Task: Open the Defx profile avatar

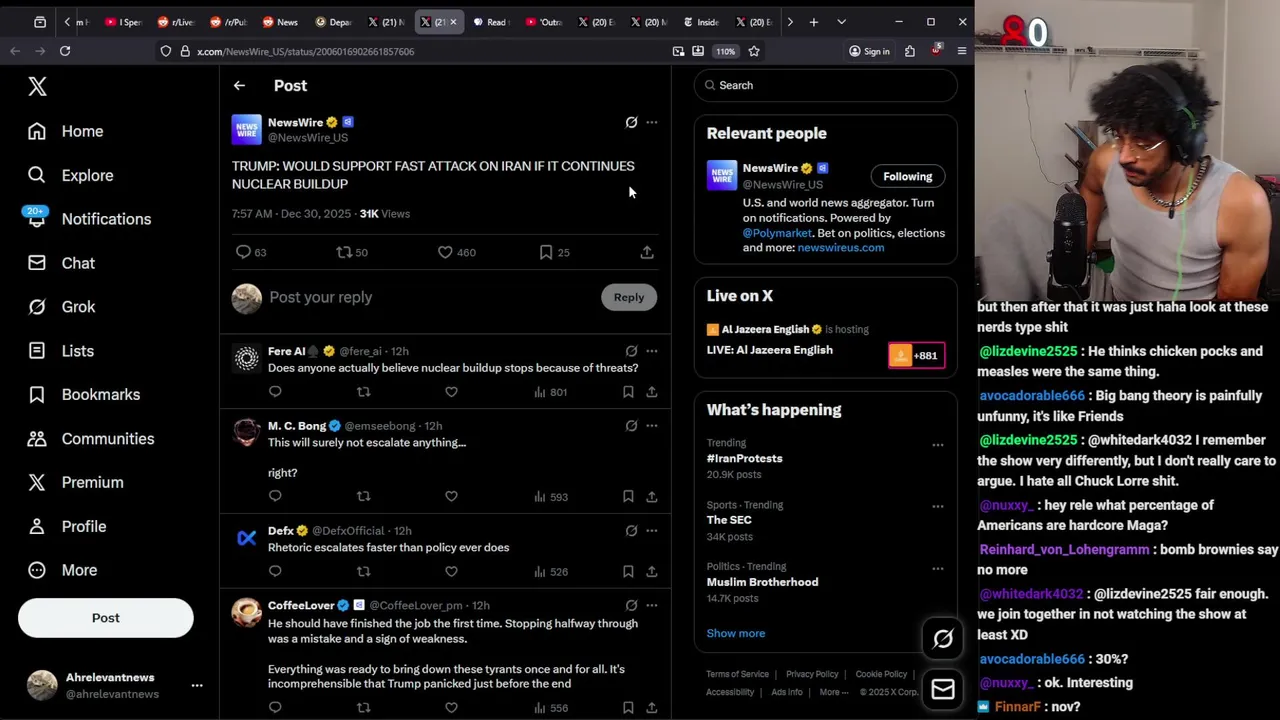Action: [x=247, y=538]
